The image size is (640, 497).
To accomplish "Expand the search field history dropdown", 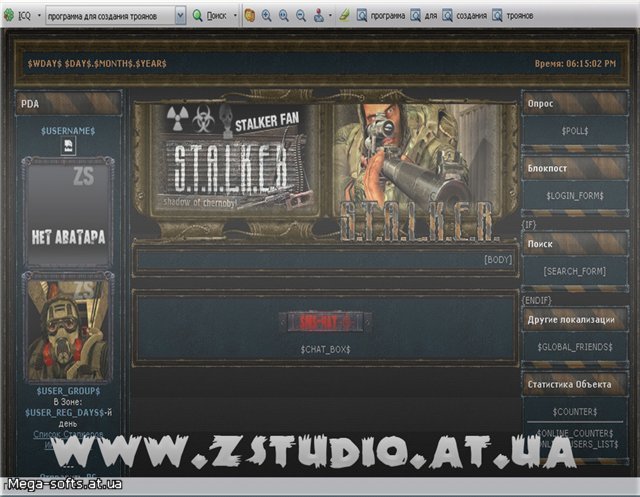I will [x=180, y=16].
